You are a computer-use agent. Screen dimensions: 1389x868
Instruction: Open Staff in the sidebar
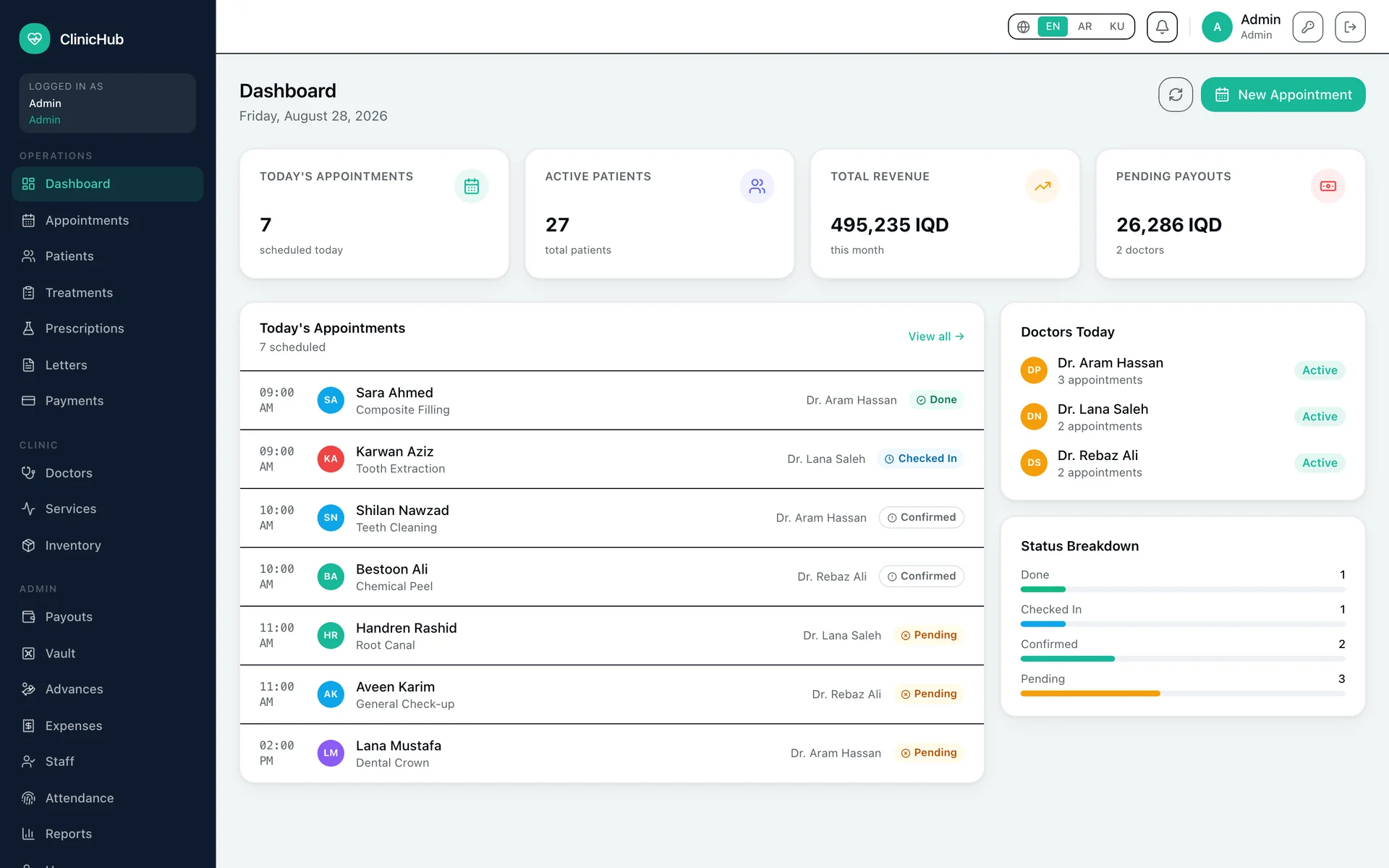click(107, 762)
